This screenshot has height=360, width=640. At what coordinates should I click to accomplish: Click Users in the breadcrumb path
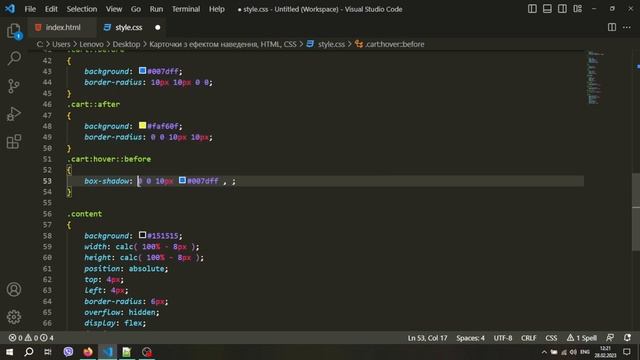pos(61,44)
